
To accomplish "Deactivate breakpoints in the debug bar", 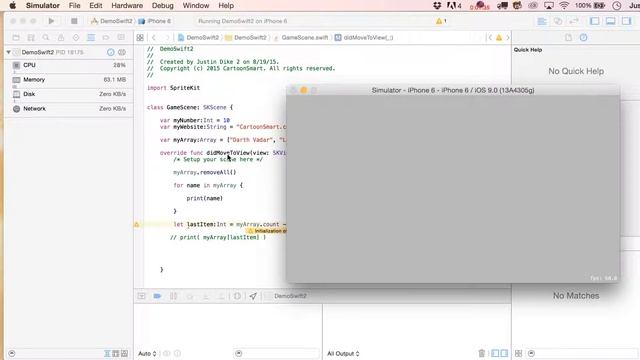I will tap(157, 296).
